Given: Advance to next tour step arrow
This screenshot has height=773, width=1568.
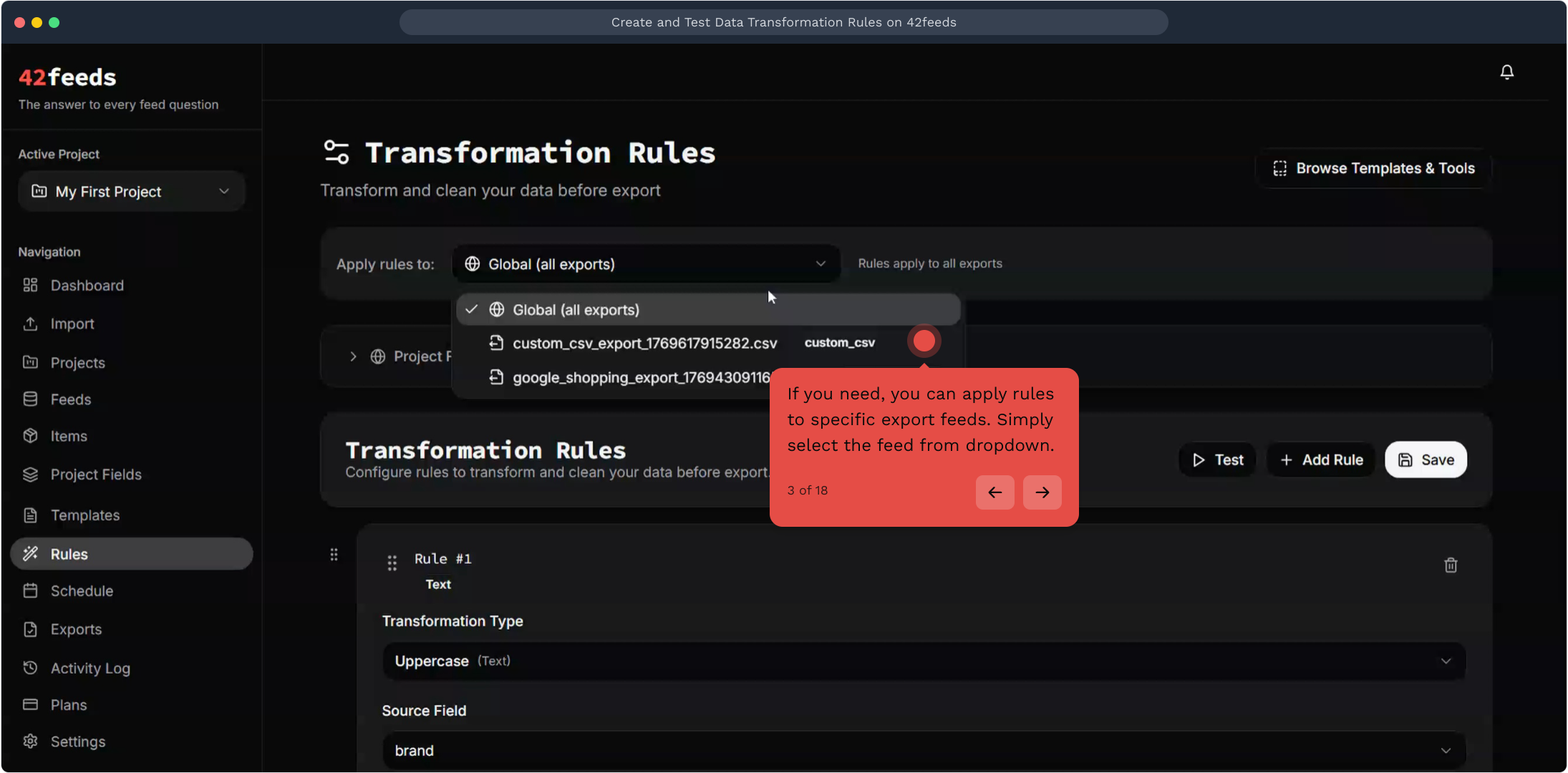Looking at the screenshot, I should pos(1042,492).
